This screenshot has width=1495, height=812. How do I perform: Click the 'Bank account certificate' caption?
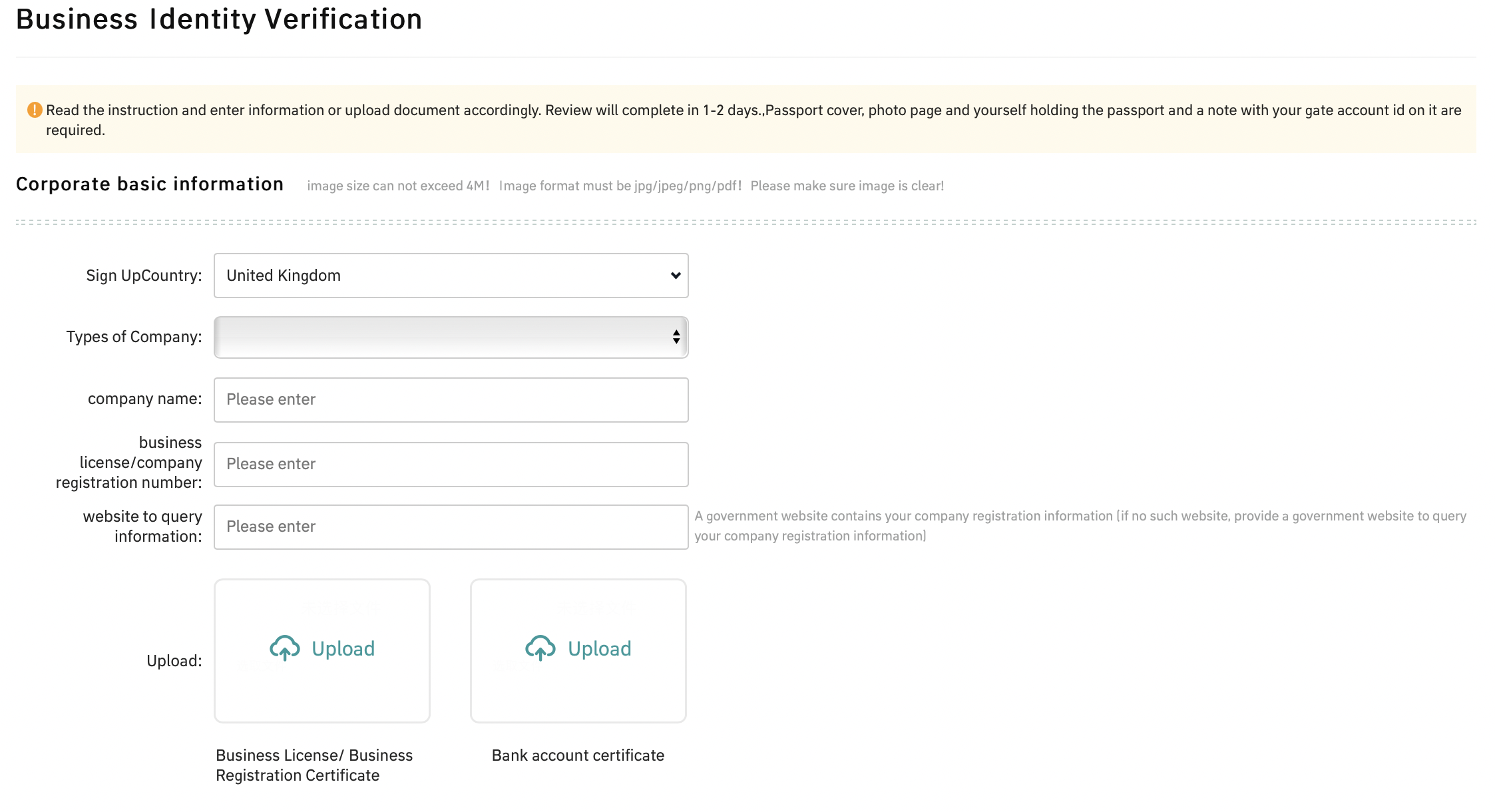click(x=578, y=755)
